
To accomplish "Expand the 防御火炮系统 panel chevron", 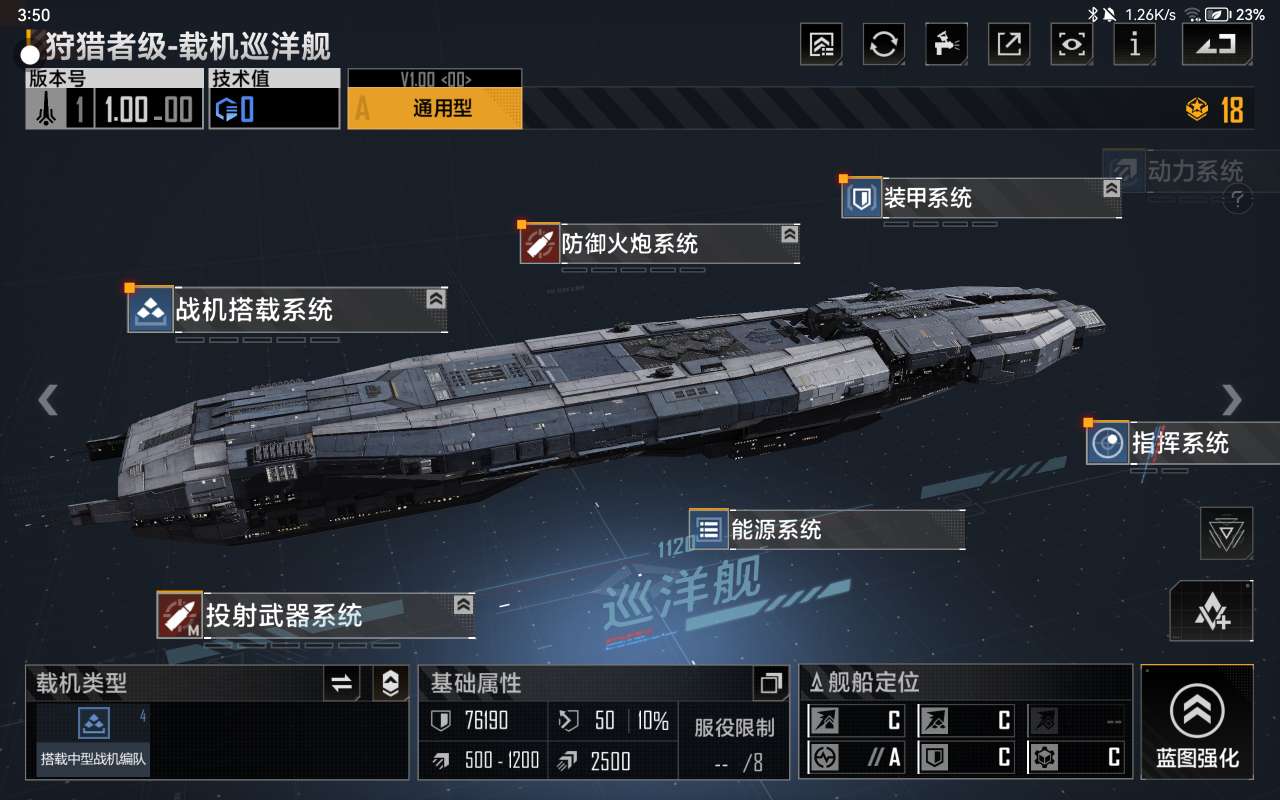I will tap(789, 234).
